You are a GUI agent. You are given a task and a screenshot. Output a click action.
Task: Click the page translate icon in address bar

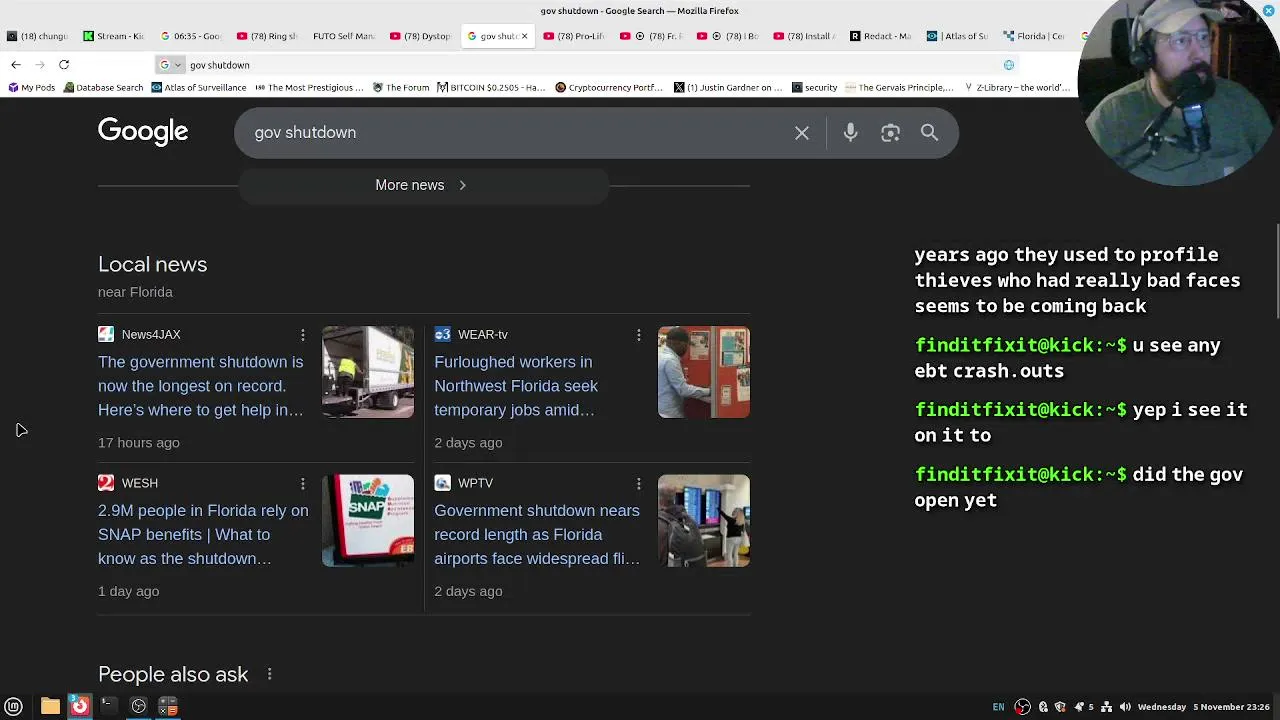(x=1009, y=65)
